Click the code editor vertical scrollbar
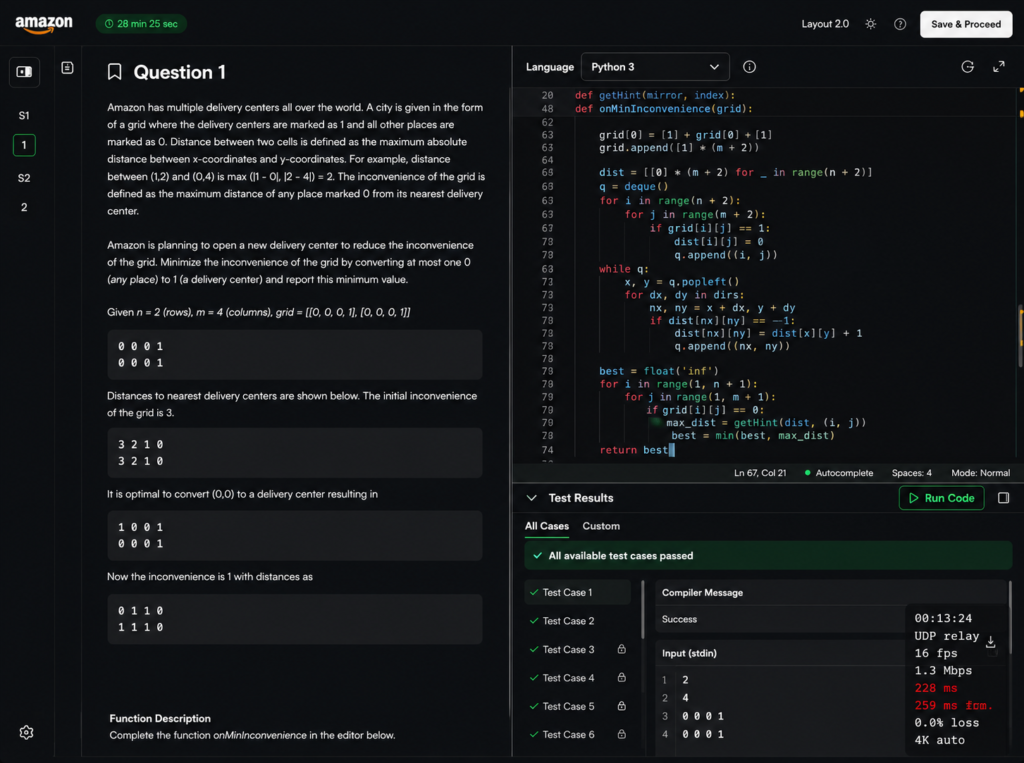This screenshot has height=763, width=1024. click(1020, 336)
